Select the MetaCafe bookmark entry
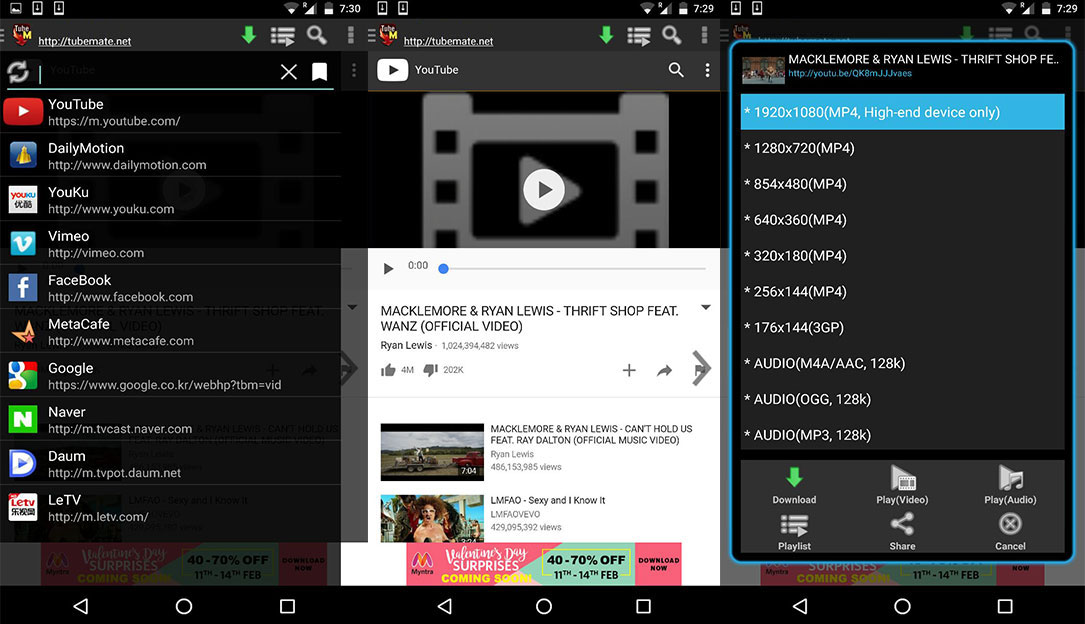Screen dimensions: 1085x624 [x=170, y=332]
